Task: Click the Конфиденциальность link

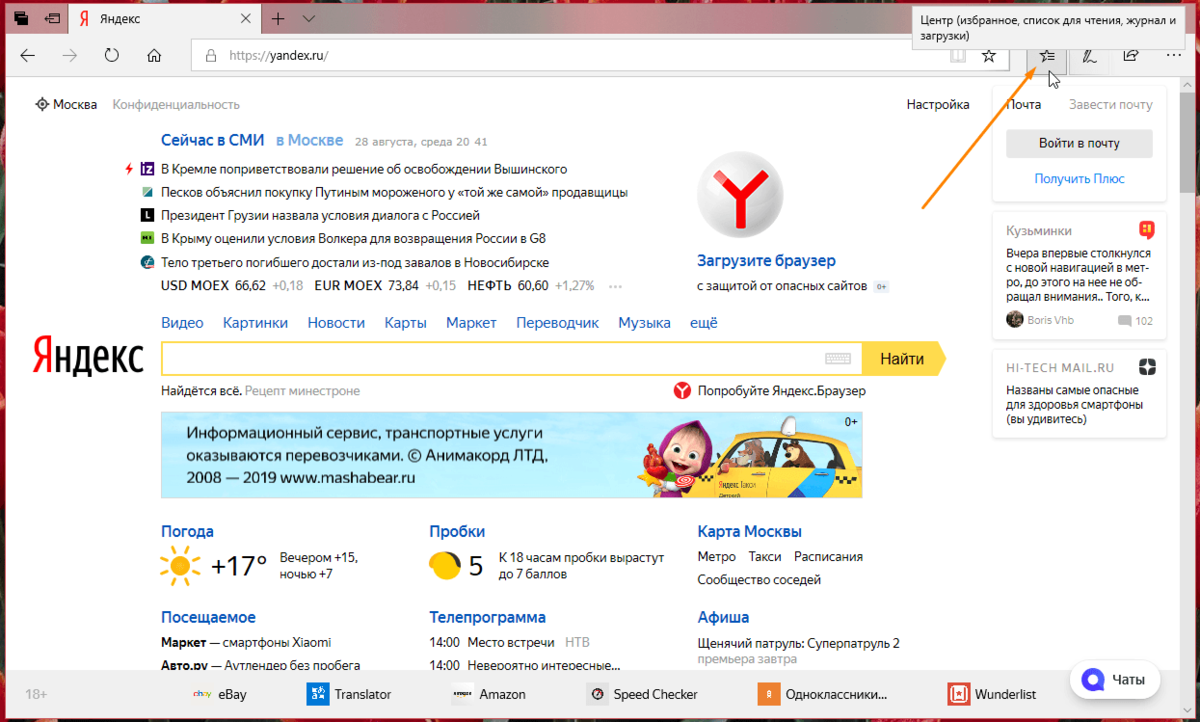Action: pyautogui.click(x=175, y=104)
